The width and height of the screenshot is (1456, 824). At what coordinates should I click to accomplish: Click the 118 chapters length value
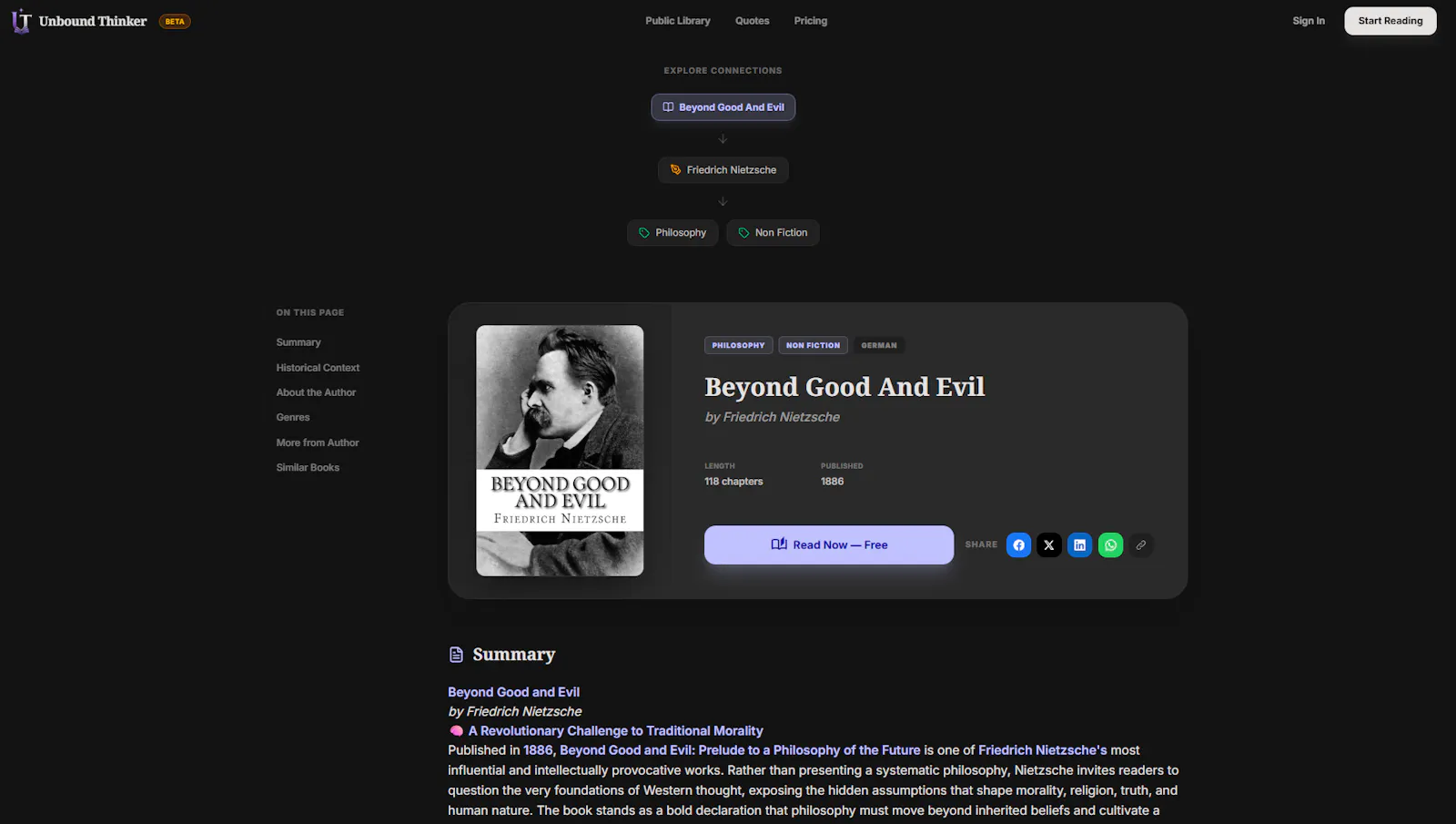coord(733,482)
